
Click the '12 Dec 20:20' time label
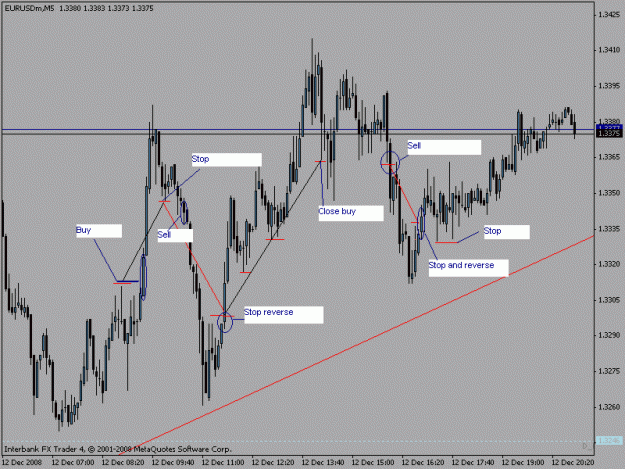[573, 462]
